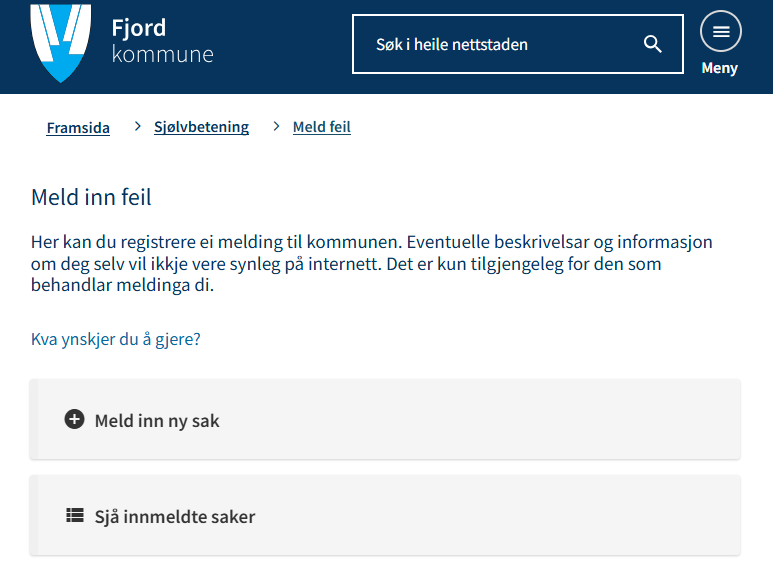Click the 'kommune' text under Fjord
The image size is (773, 571).
point(162,54)
